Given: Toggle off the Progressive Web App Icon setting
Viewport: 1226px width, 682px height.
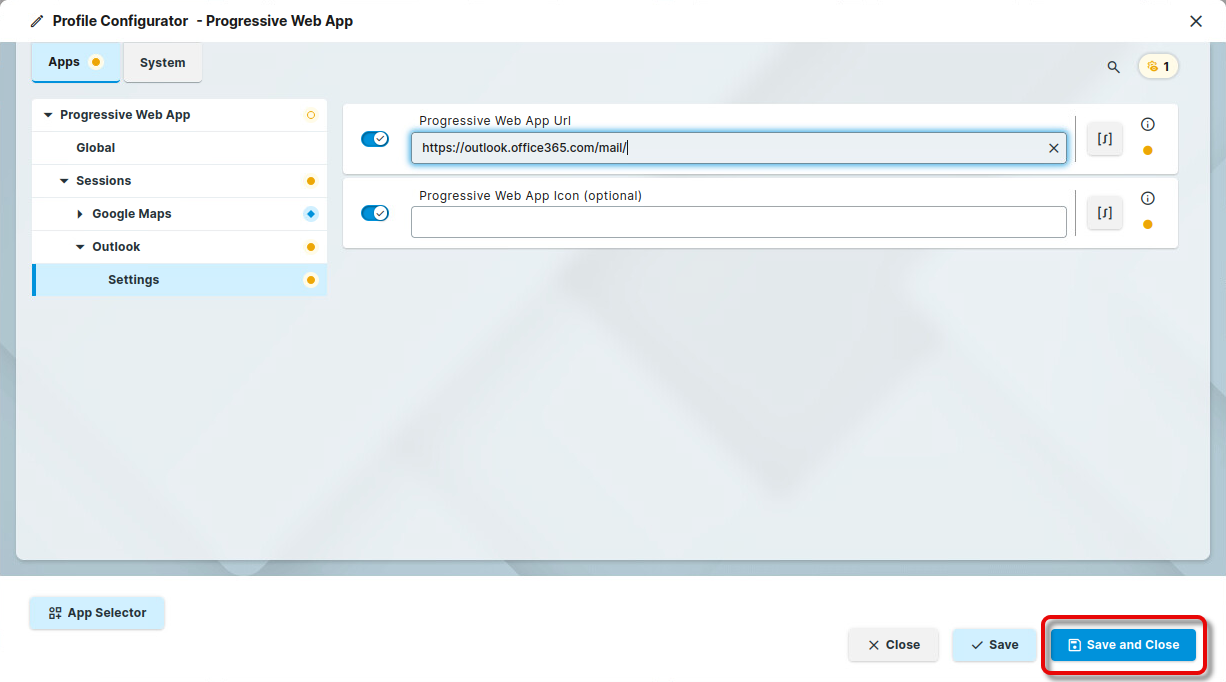Looking at the screenshot, I should pyautogui.click(x=375, y=213).
